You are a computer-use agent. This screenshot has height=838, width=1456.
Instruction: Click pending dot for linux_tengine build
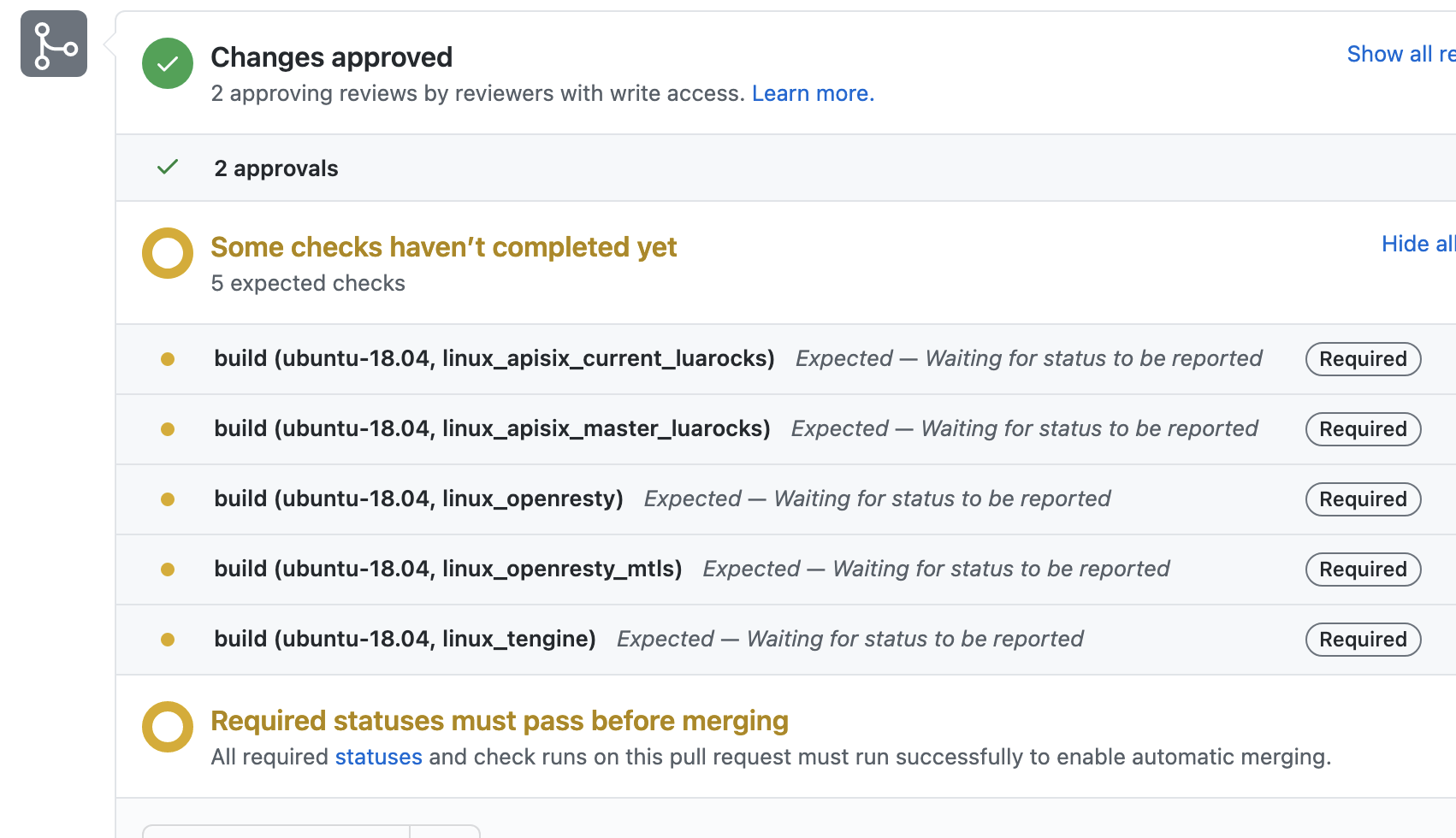click(x=168, y=640)
